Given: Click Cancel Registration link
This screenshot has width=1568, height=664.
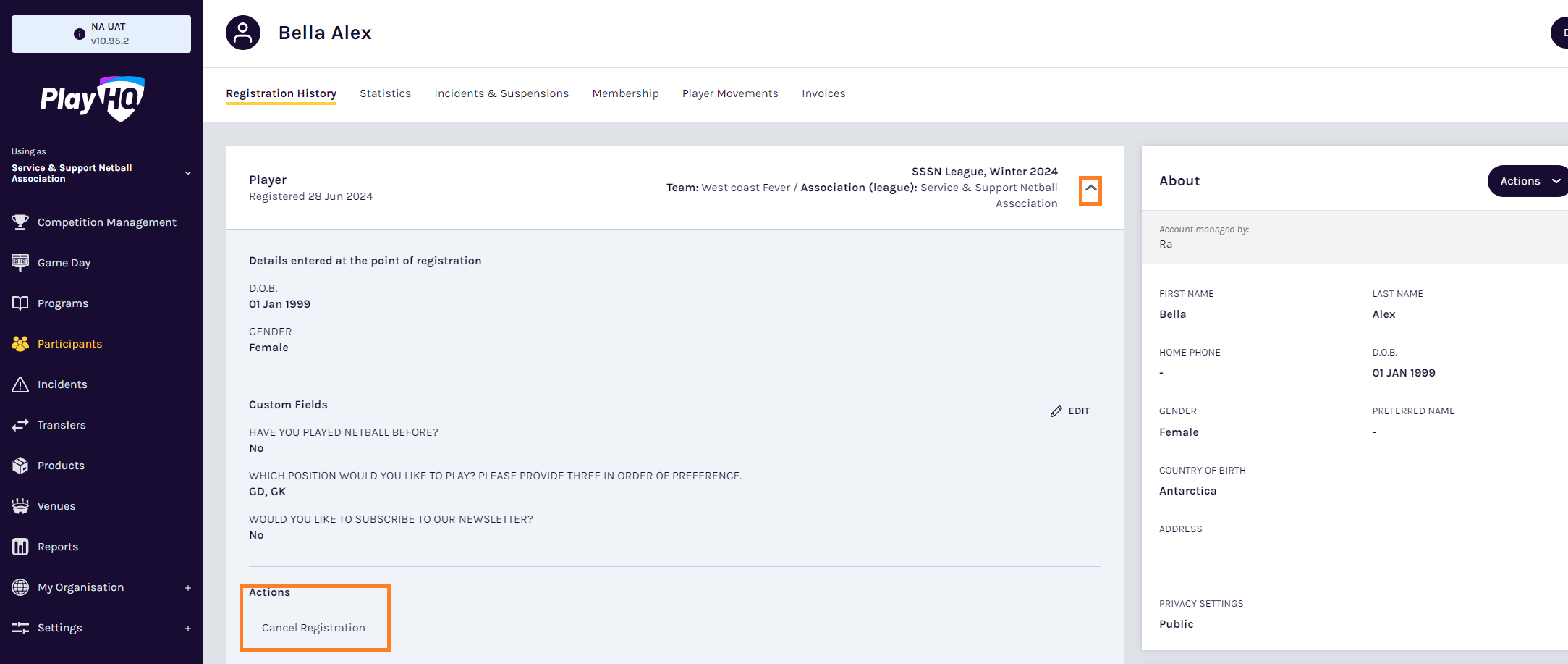Looking at the screenshot, I should [313, 628].
